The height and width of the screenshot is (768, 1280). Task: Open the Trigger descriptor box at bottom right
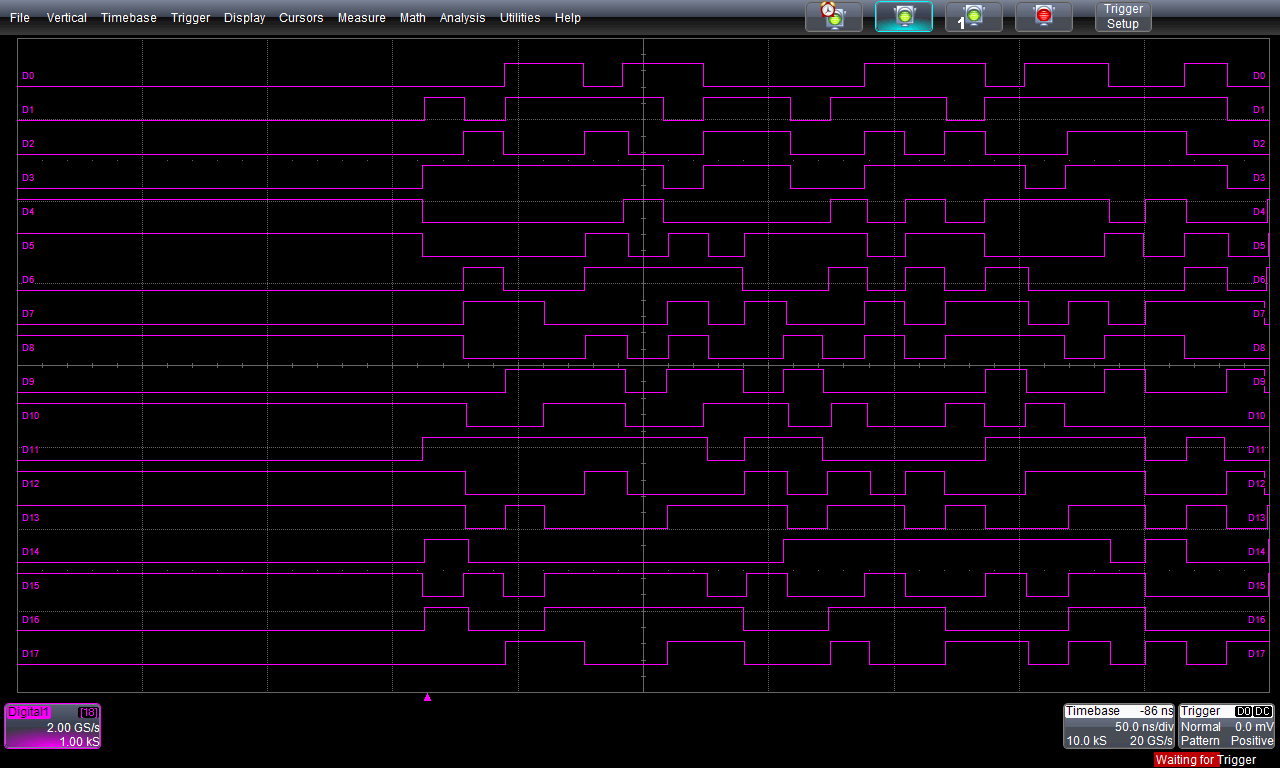(1227, 726)
